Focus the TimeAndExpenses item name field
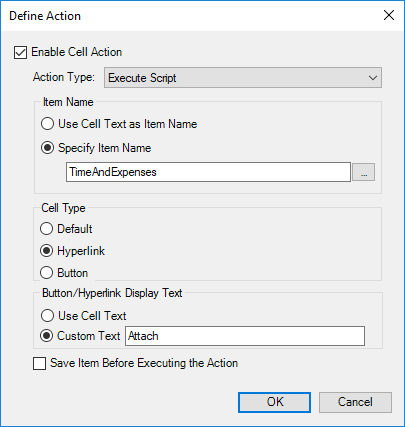Screen dimensions: 405x427 (208, 172)
